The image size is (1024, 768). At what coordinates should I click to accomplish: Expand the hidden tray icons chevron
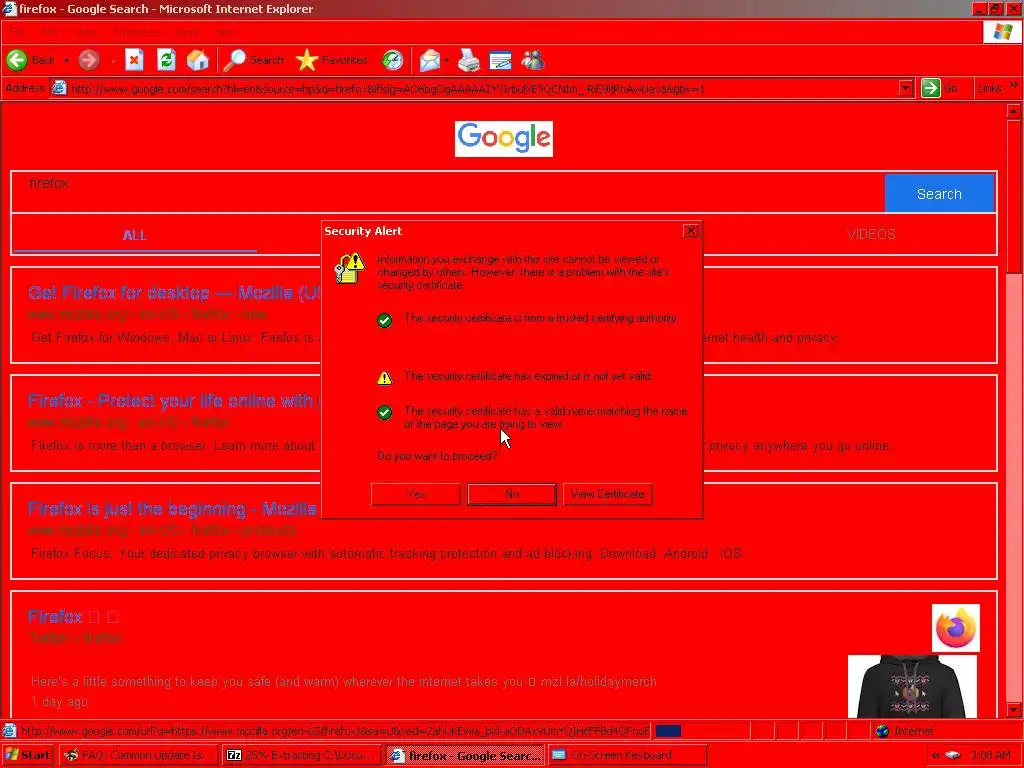935,755
